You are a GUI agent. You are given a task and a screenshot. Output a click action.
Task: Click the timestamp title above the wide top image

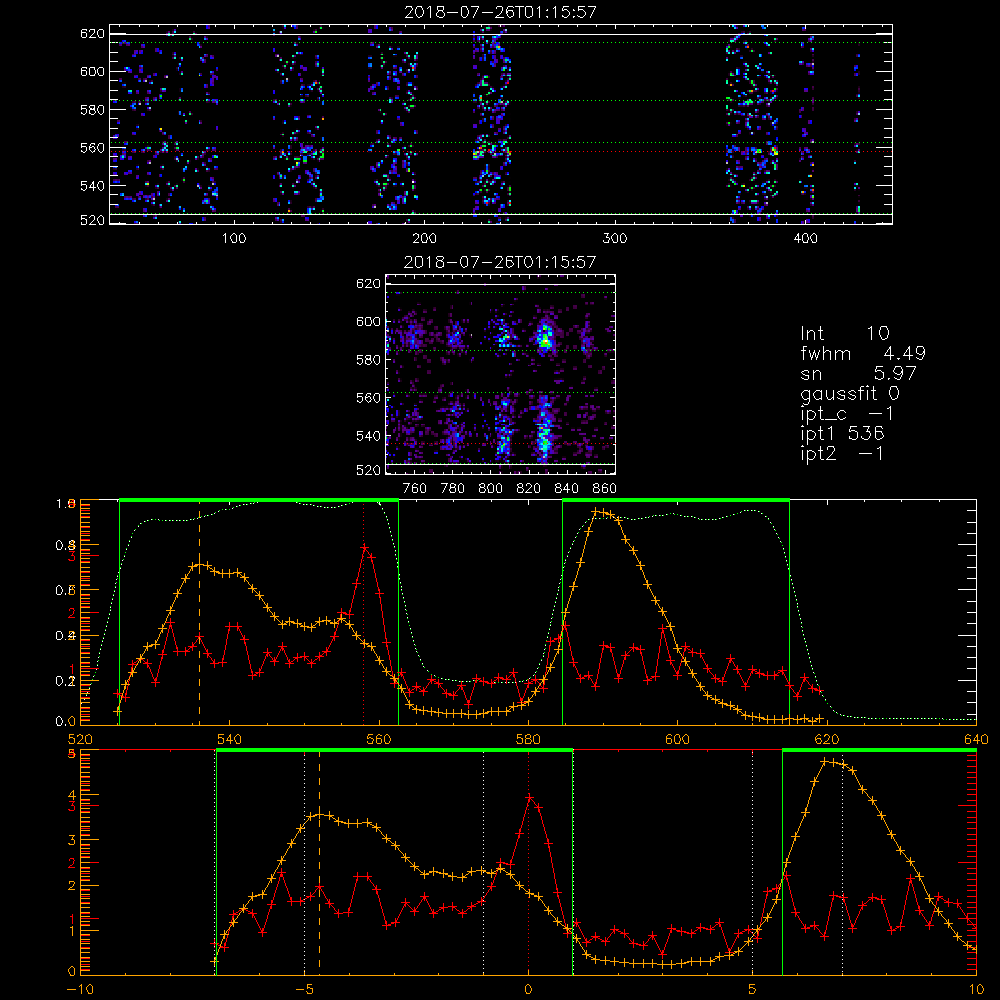501,12
